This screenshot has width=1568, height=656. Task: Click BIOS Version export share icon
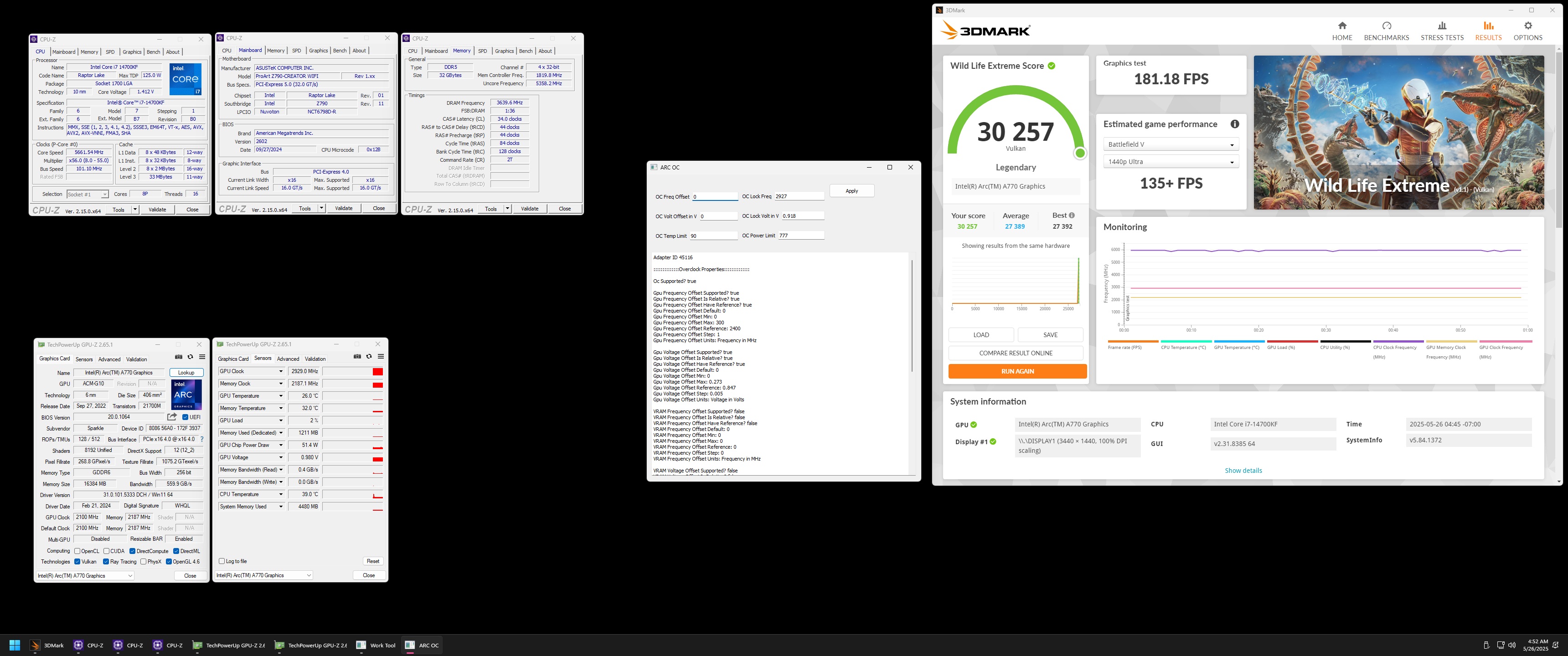pyautogui.click(x=172, y=417)
